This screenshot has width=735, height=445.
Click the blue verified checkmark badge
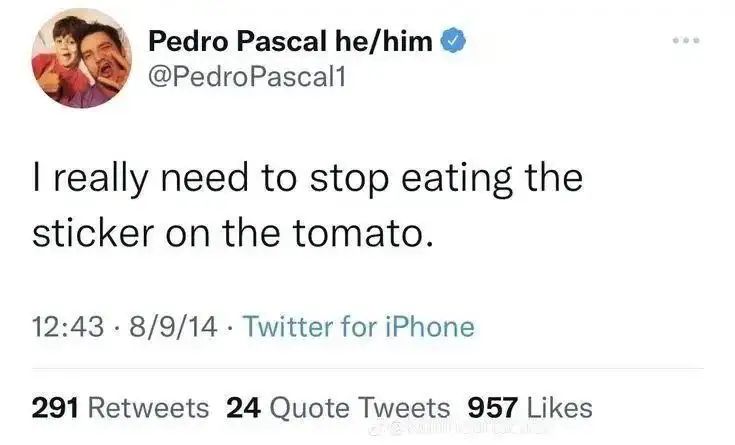click(x=453, y=41)
